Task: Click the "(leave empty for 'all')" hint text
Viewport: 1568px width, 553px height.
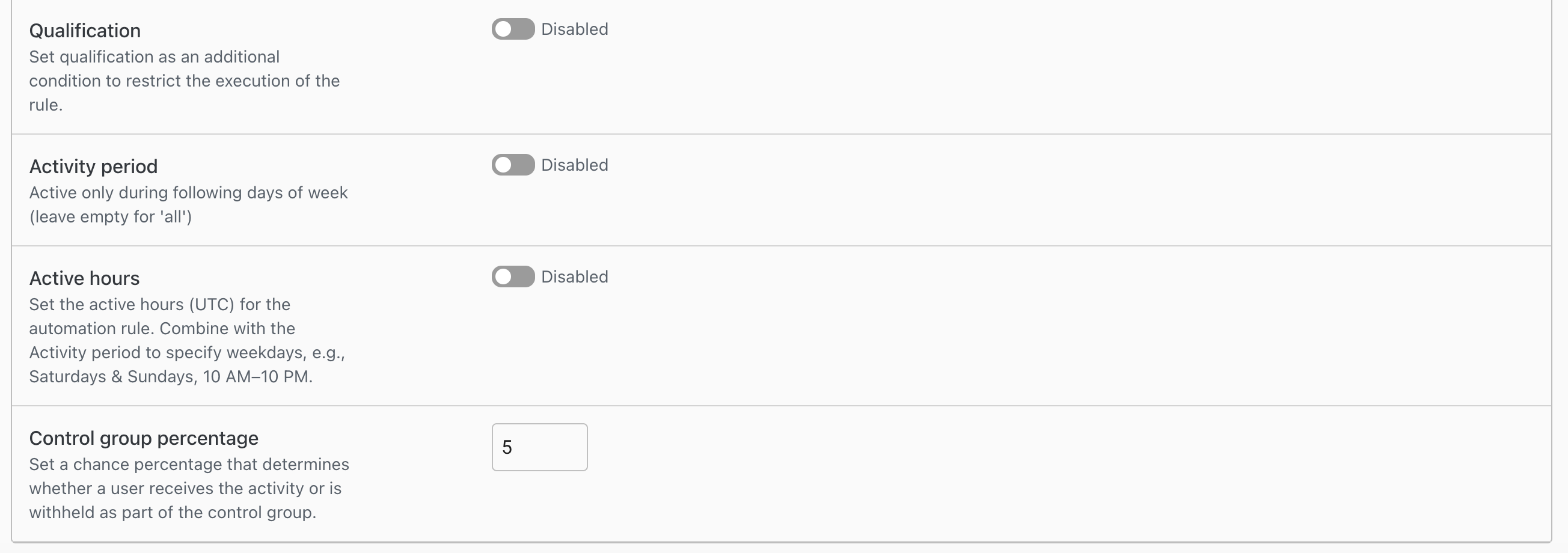Action: [110, 216]
